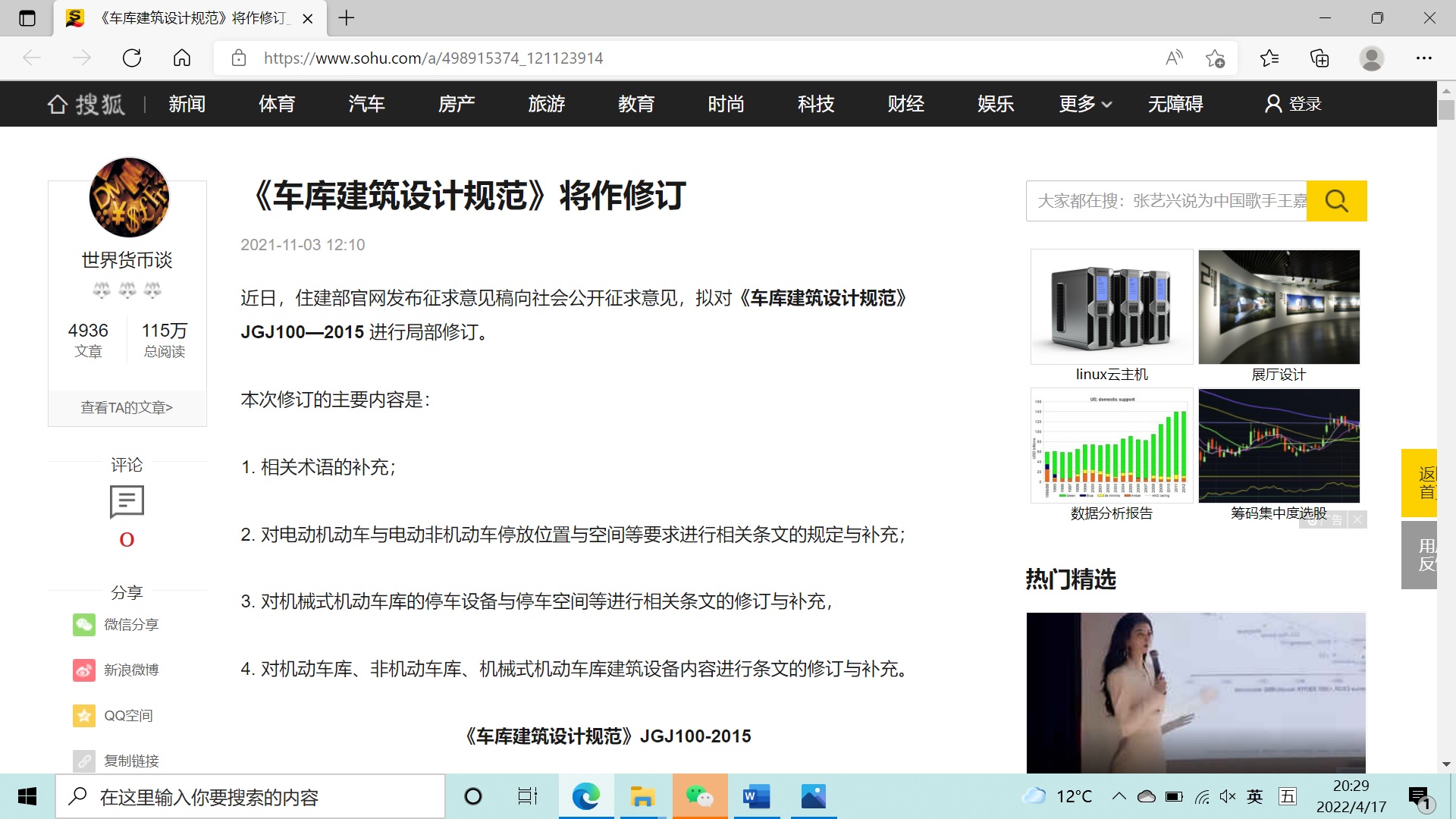Open Favorites list icon
The image size is (1456, 819).
(x=1269, y=58)
